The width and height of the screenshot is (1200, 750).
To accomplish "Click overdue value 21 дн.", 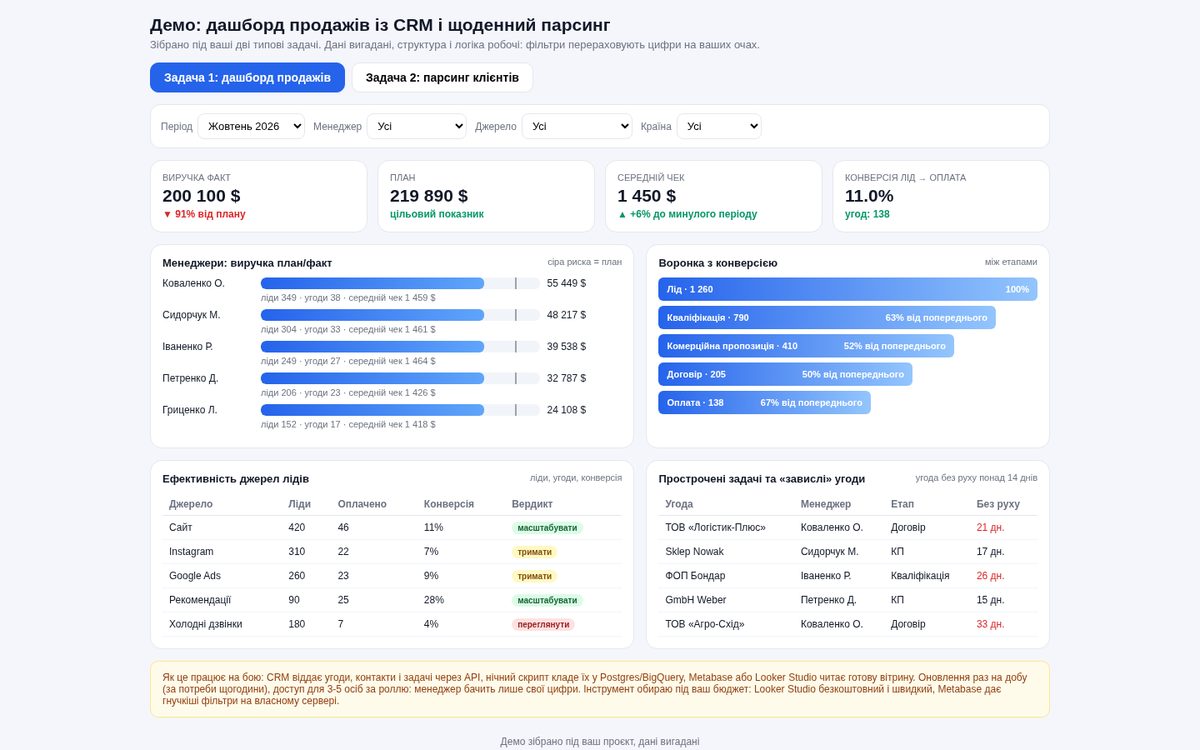I will point(991,527).
